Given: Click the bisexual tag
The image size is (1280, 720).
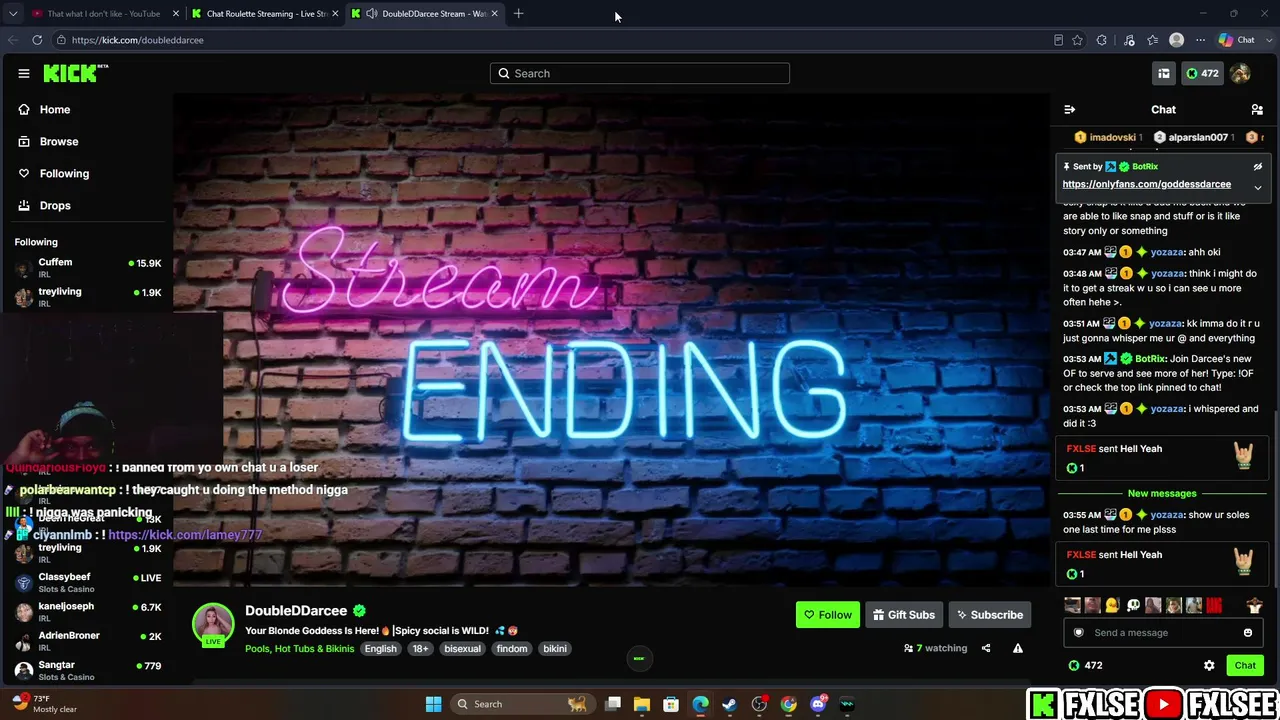Looking at the screenshot, I should click(x=462, y=649).
